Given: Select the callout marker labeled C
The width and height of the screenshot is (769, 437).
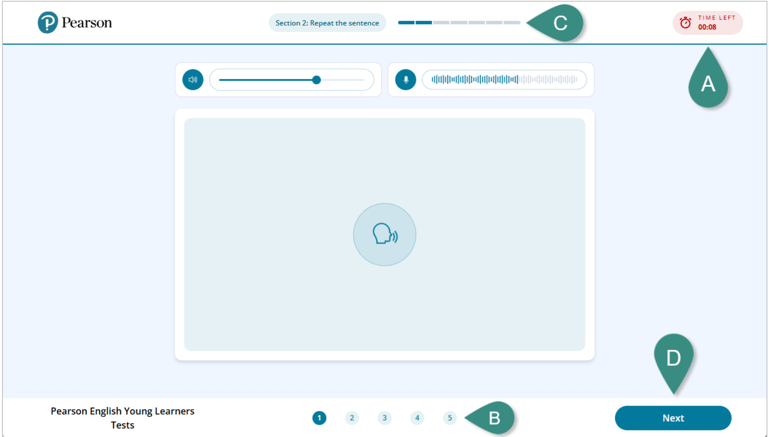Looking at the screenshot, I should click(x=559, y=23).
